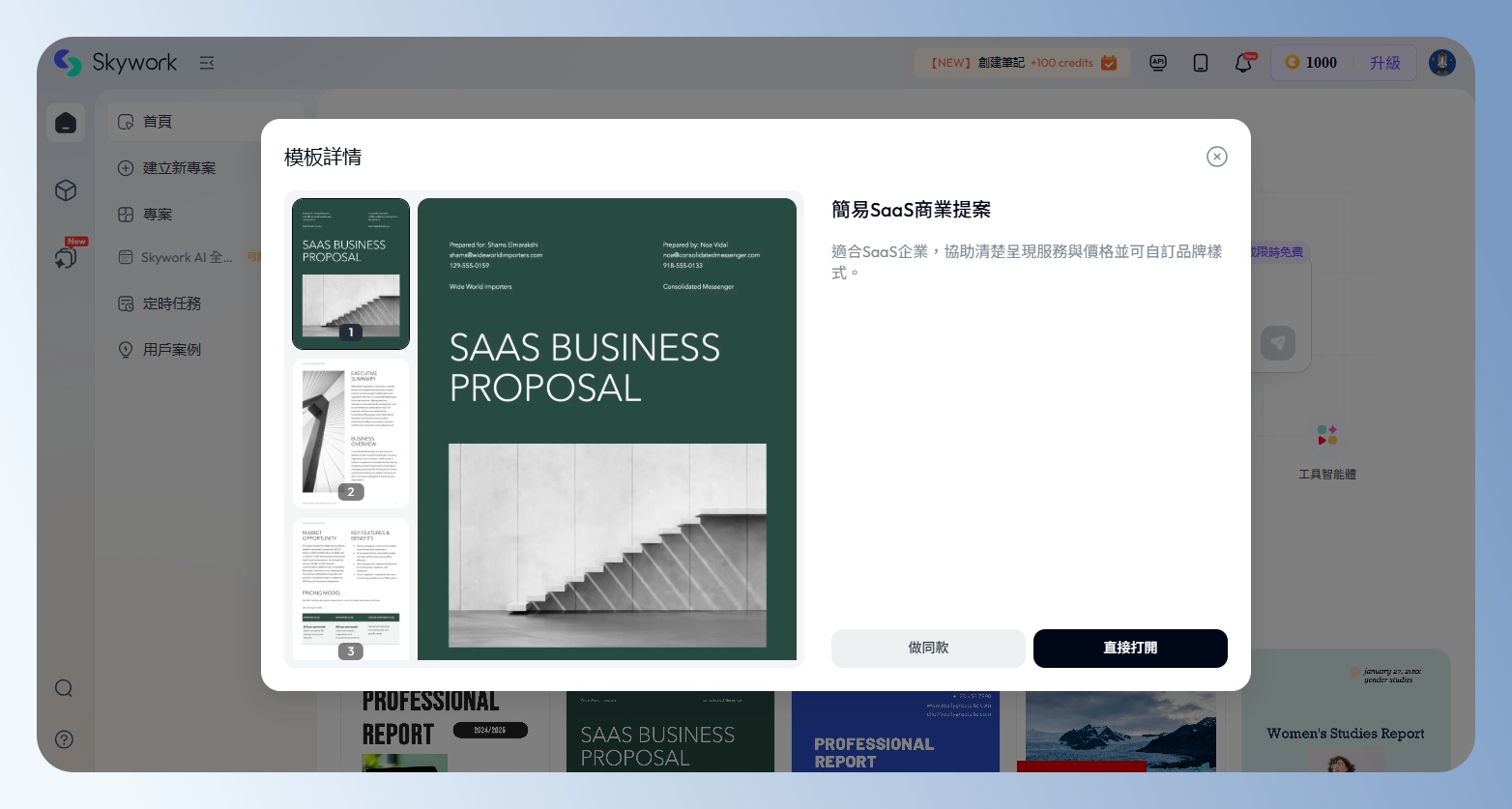Select page 3 pricing model thumbnail

pyautogui.click(x=351, y=590)
